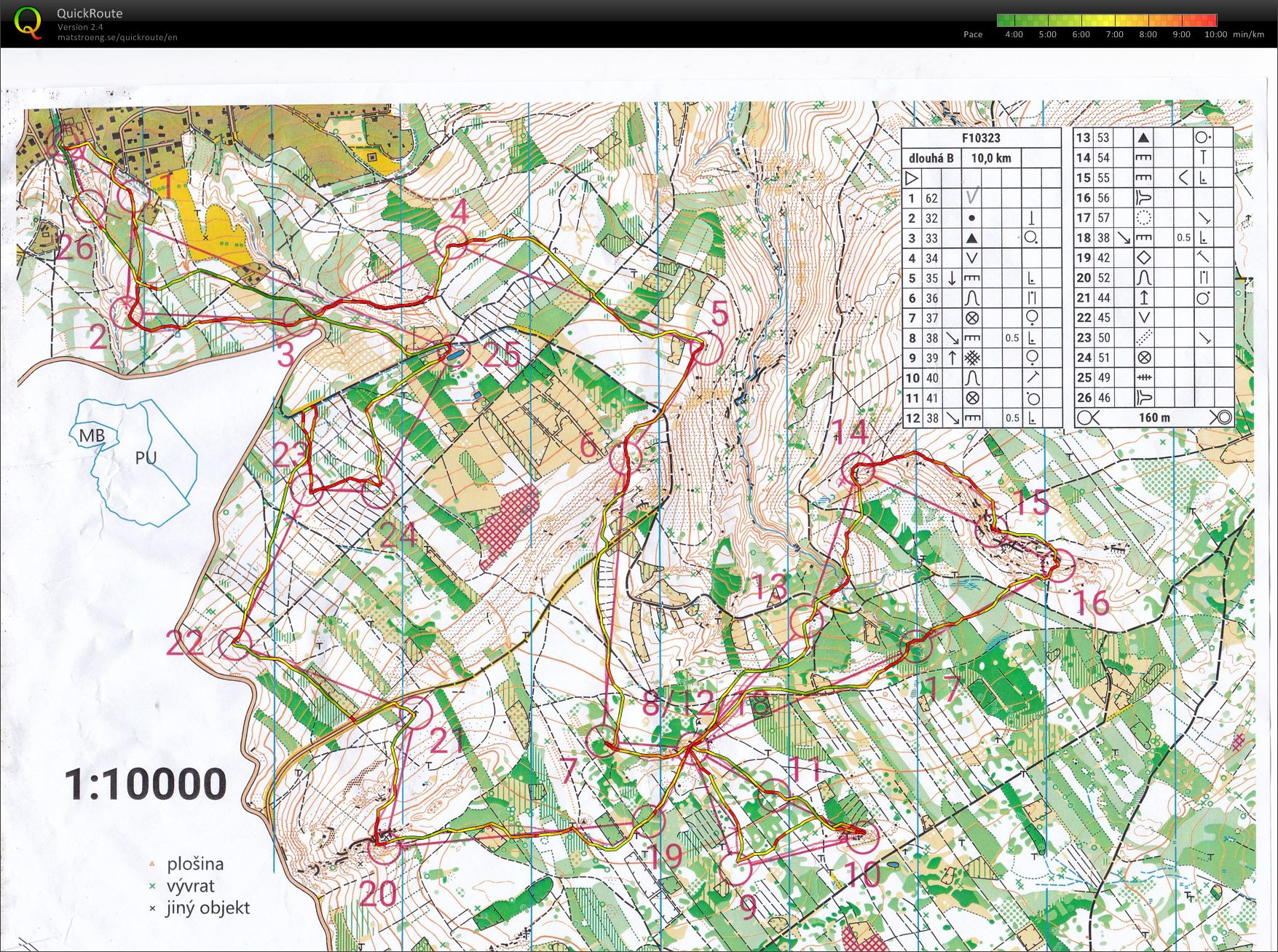The width and height of the screenshot is (1278, 952).
Task: Click the Pace legend label
Action: click(973, 34)
